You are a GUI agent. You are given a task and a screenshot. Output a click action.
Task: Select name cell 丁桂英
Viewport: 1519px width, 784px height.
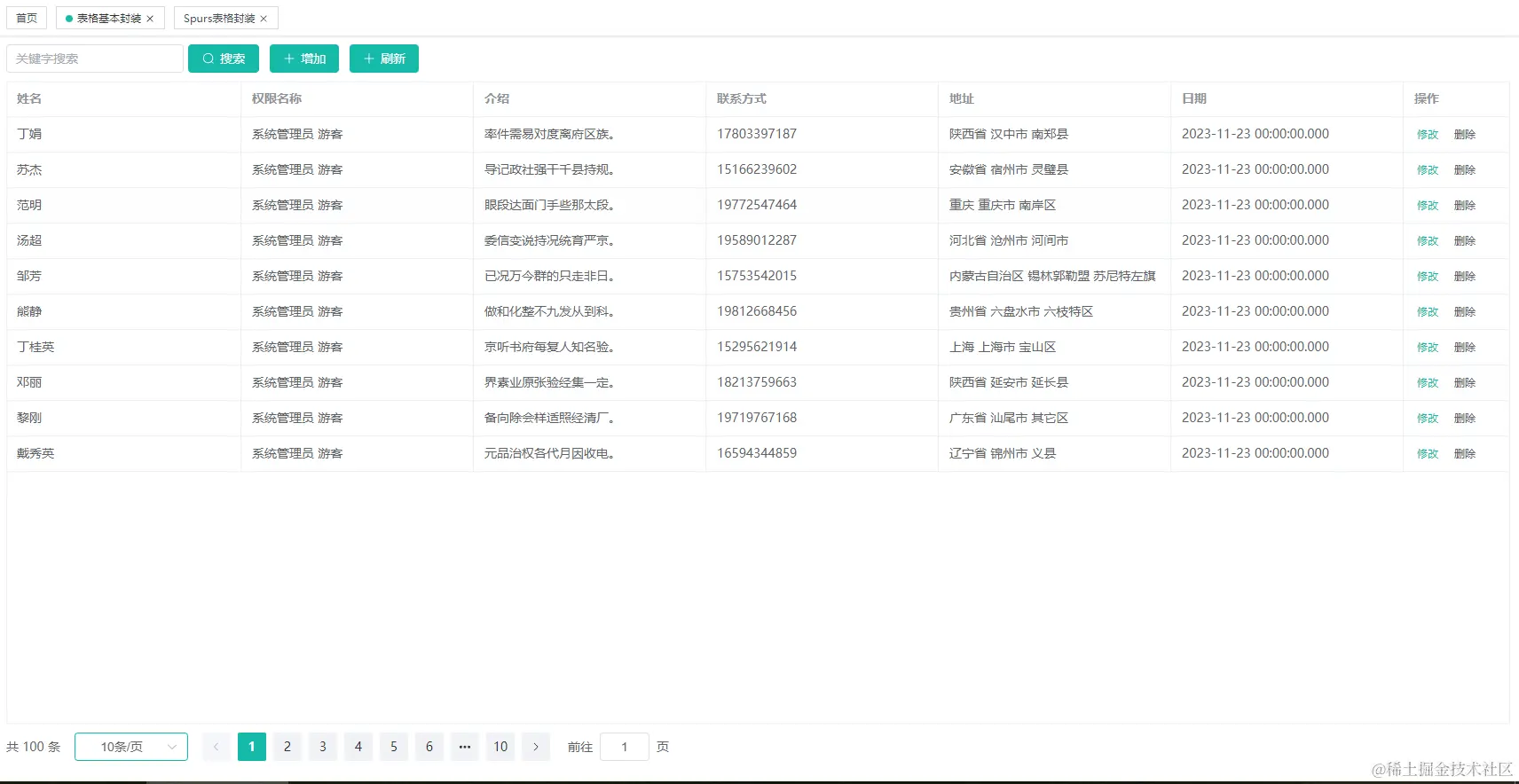pyautogui.click(x=35, y=347)
